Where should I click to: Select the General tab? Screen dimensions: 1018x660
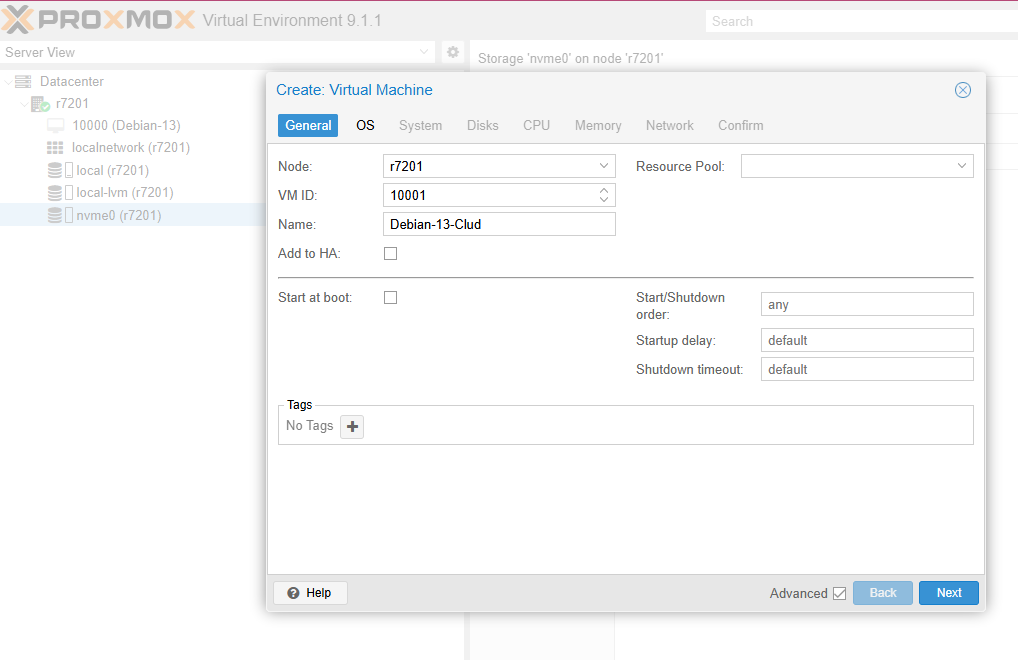[308, 125]
